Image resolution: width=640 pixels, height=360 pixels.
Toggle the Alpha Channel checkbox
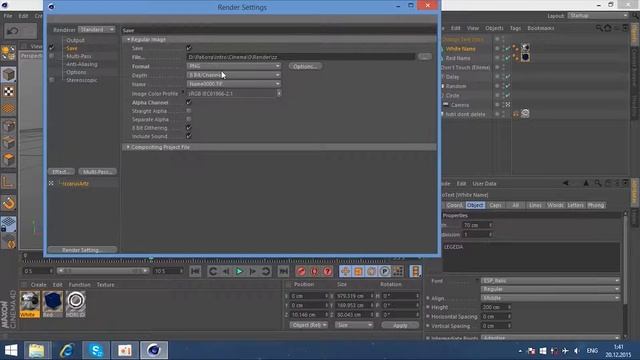click(189, 102)
